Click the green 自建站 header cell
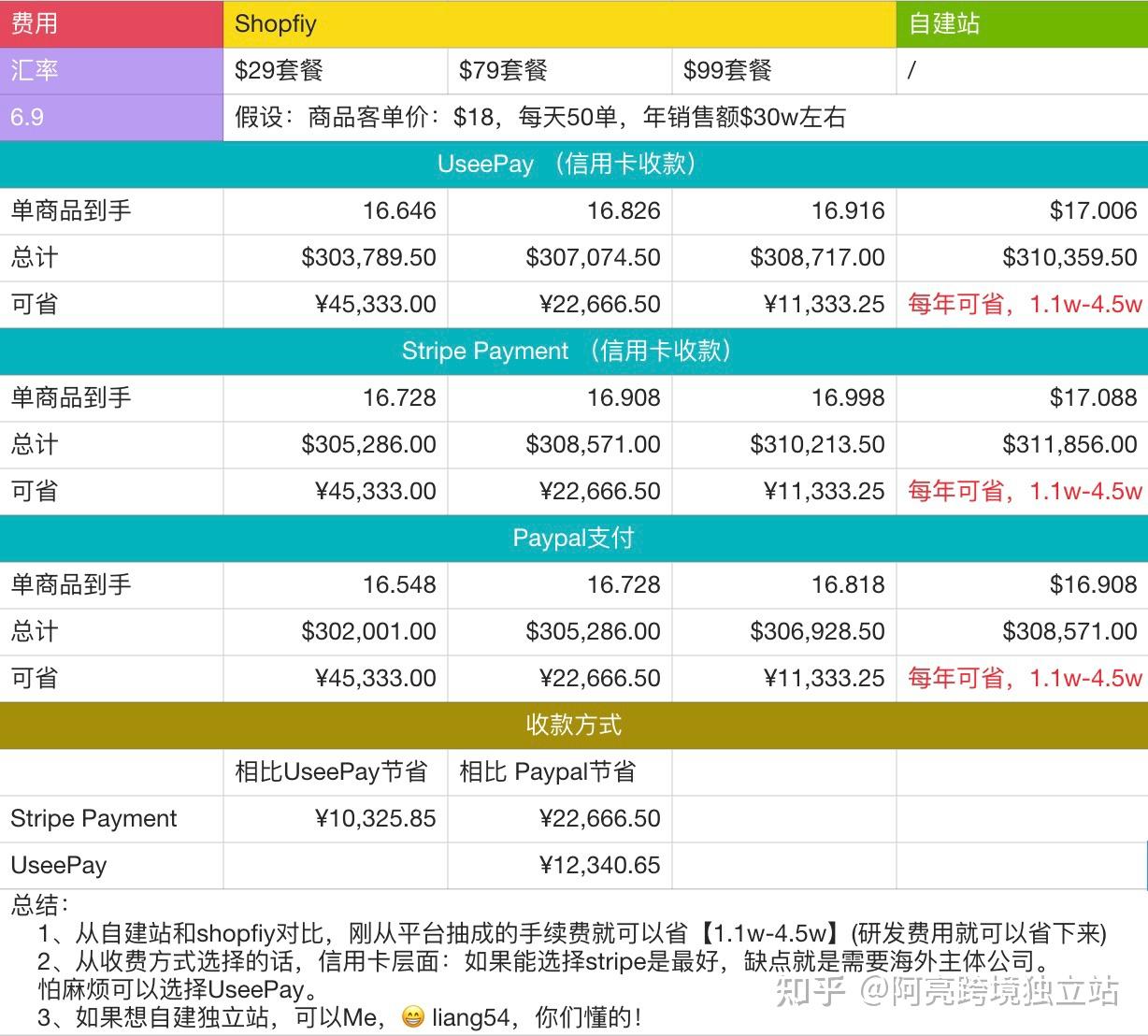 click(x=1023, y=23)
